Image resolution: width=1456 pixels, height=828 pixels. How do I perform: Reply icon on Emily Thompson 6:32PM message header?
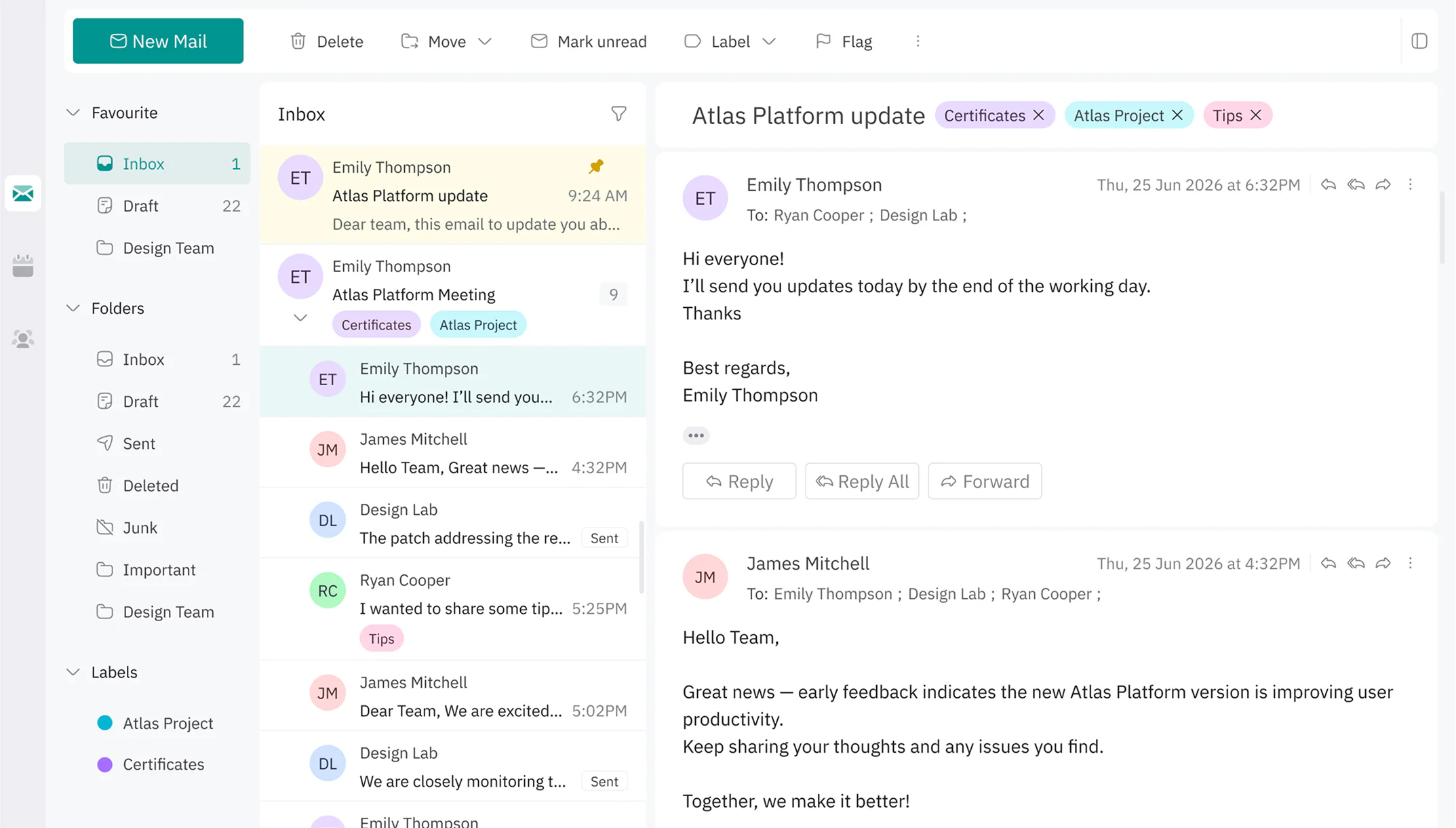tap(1329, 184)
